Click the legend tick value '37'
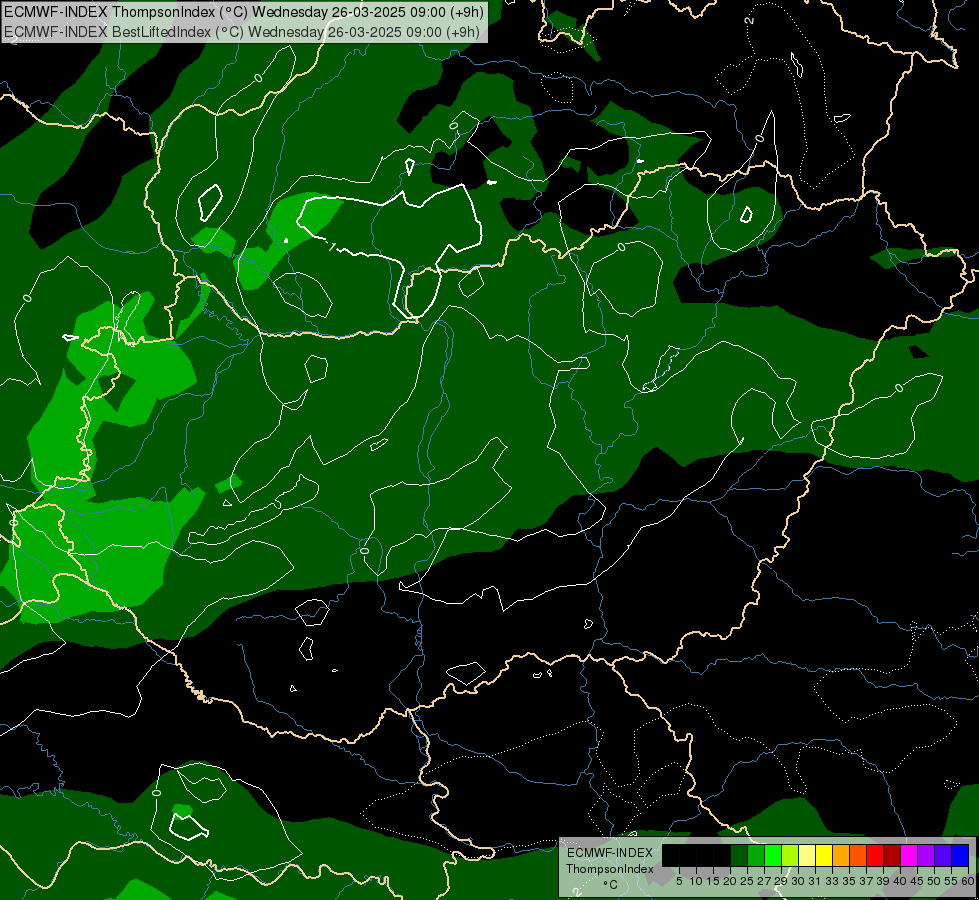979x900 pixels. pos(866,881)
